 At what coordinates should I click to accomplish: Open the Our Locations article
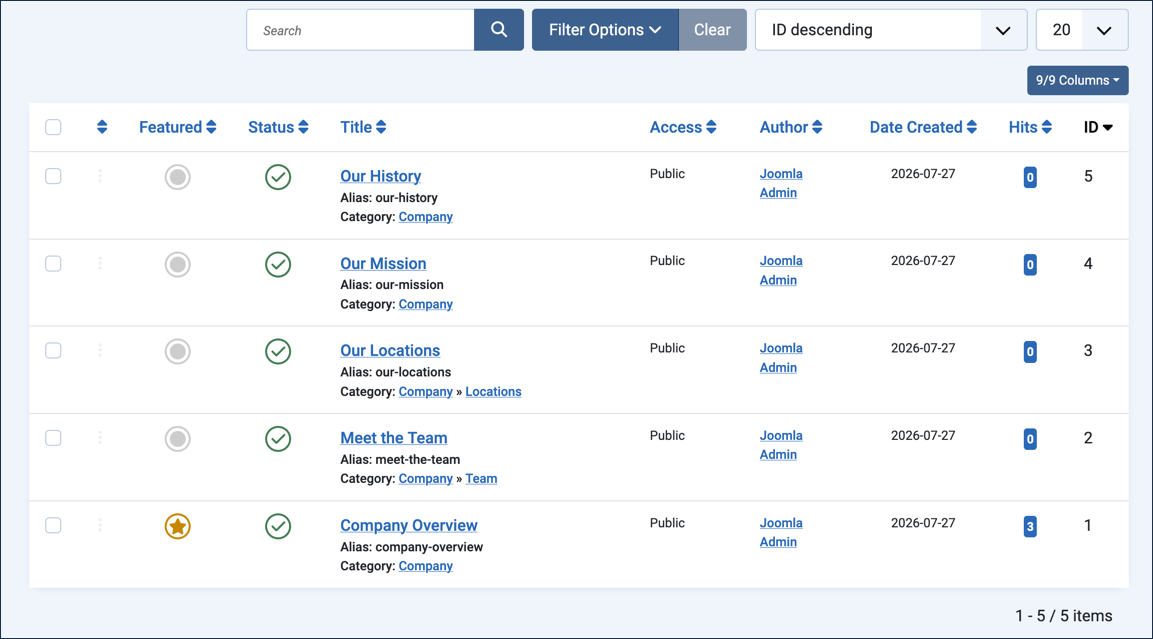390,351
